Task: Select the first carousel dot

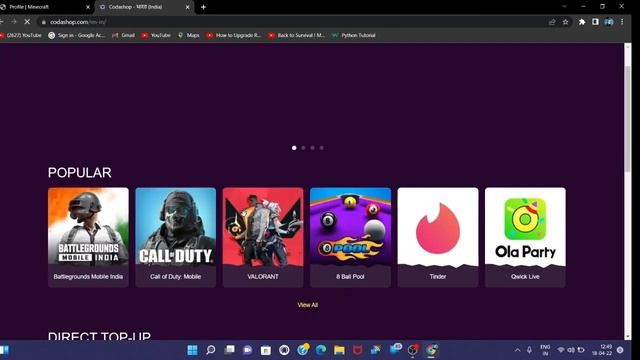Action: [294, 148]
